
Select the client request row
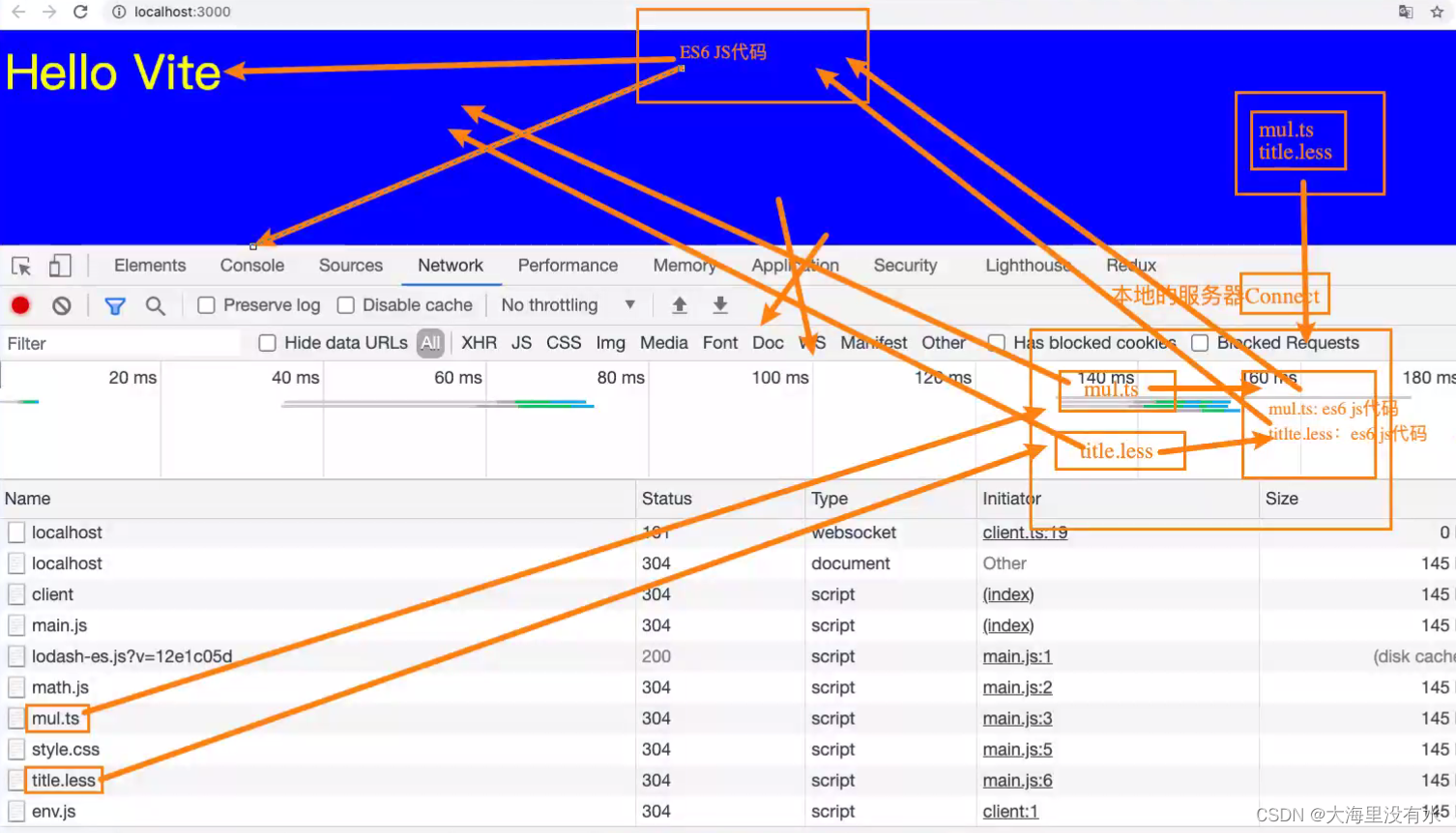tap(728, 594)
